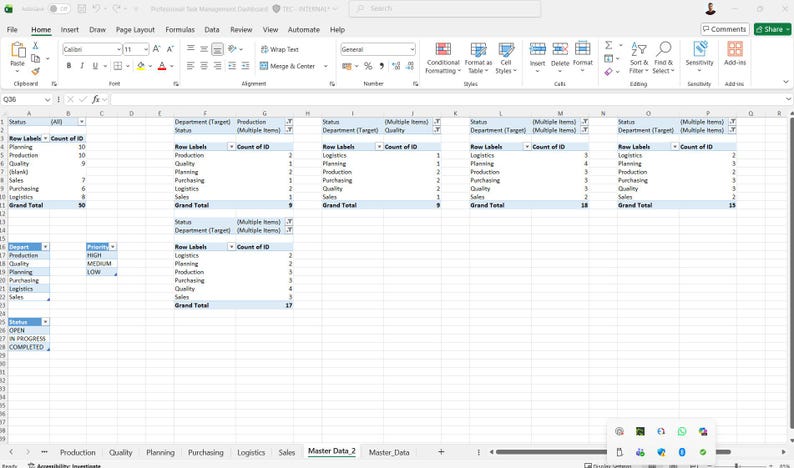Increase indent in the Alignment group
Screen dimensions: 794x468
coord(245,66)
